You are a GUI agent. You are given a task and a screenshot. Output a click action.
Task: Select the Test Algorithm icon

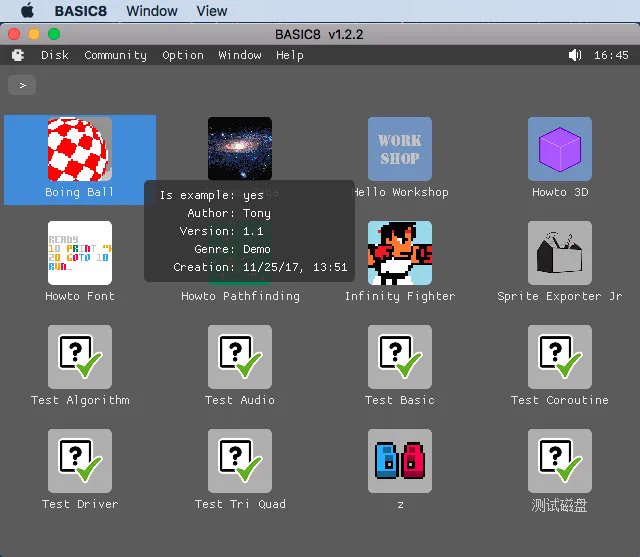[80, 357]
